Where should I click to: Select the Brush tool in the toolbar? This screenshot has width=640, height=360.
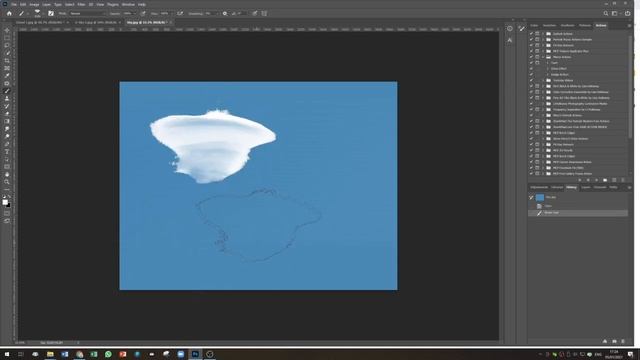click(x=7, y=91)
